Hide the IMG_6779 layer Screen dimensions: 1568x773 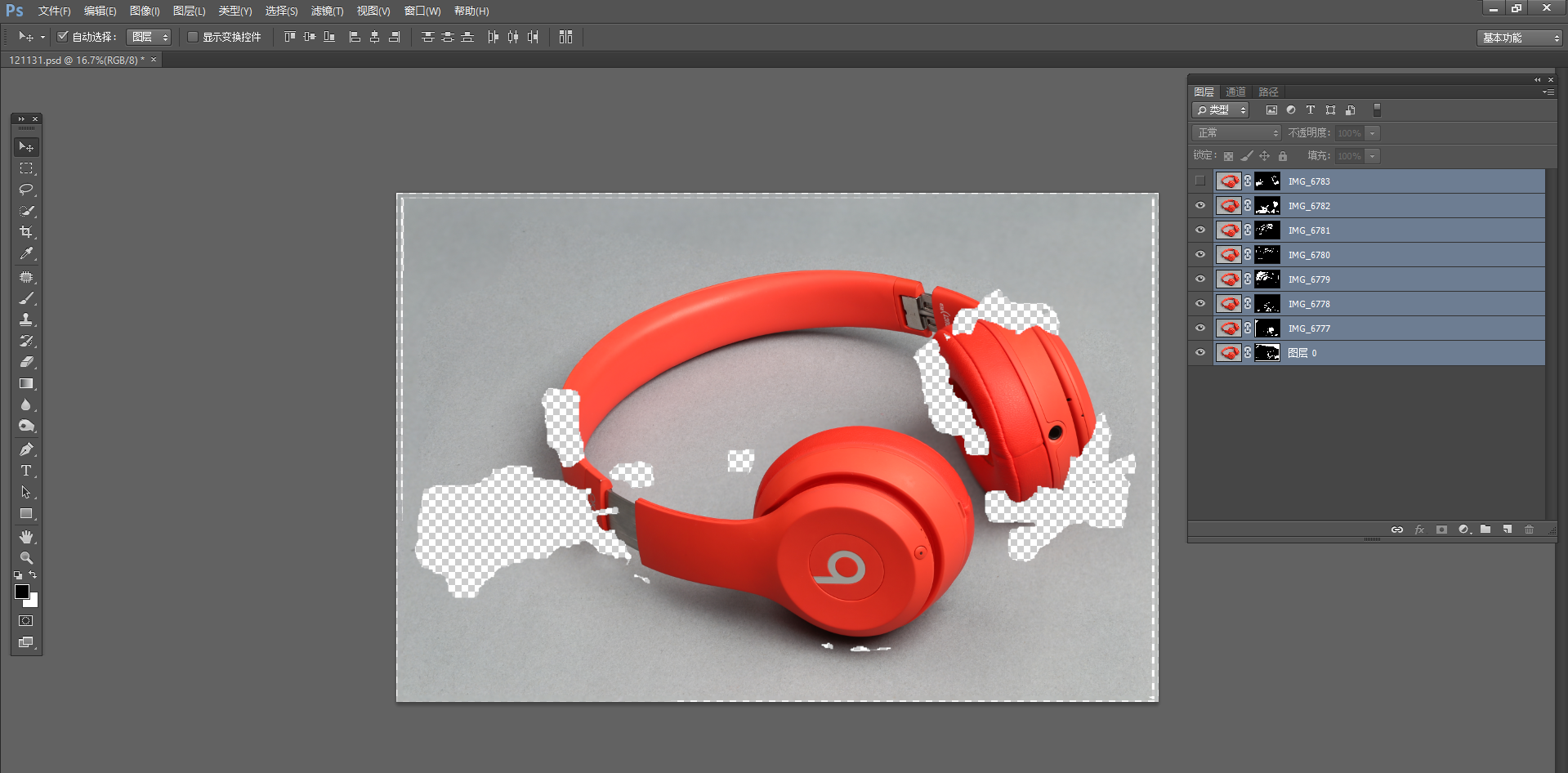pos(1200,279)
